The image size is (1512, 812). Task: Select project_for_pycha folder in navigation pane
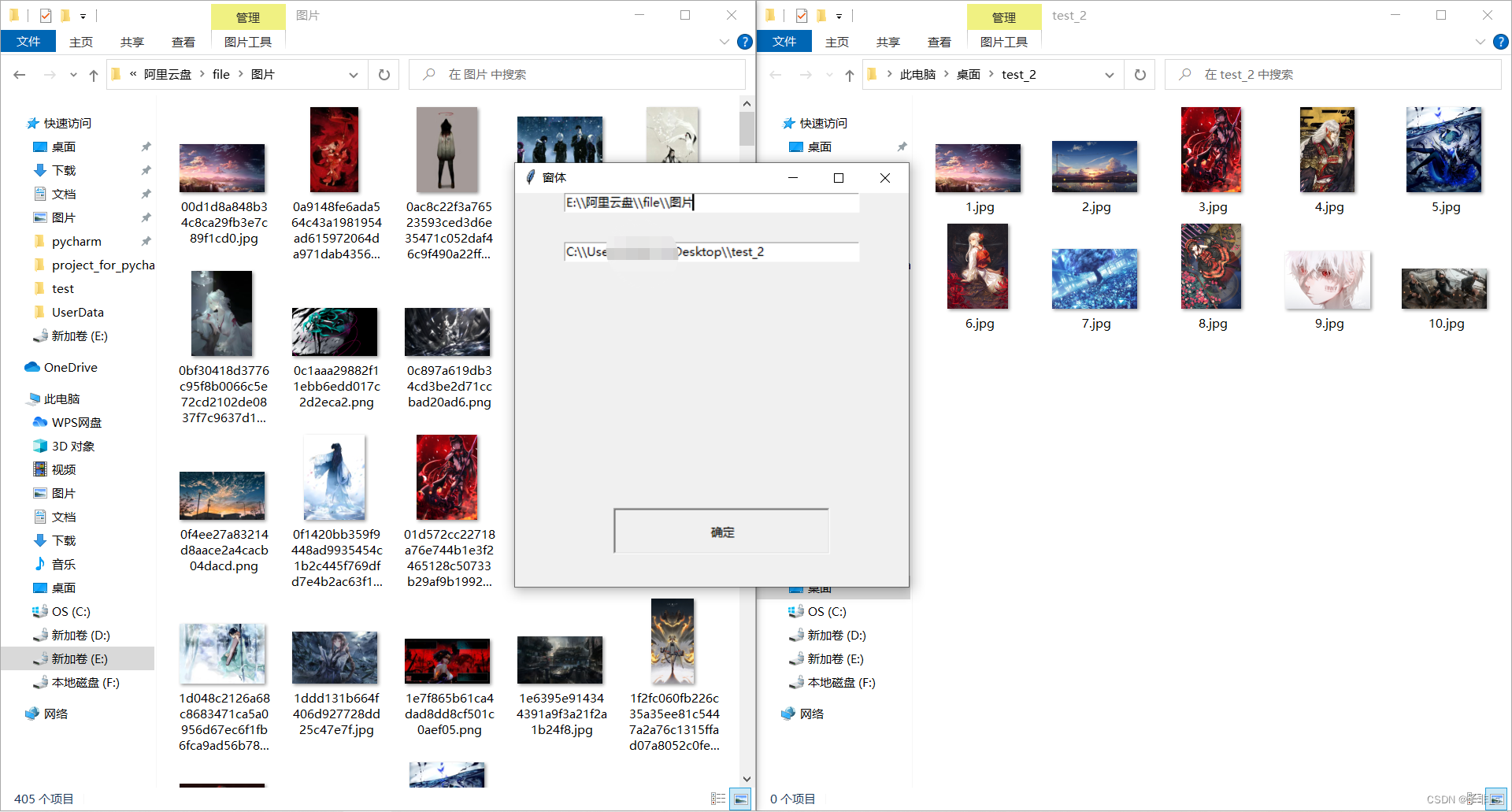pos(94,265)
